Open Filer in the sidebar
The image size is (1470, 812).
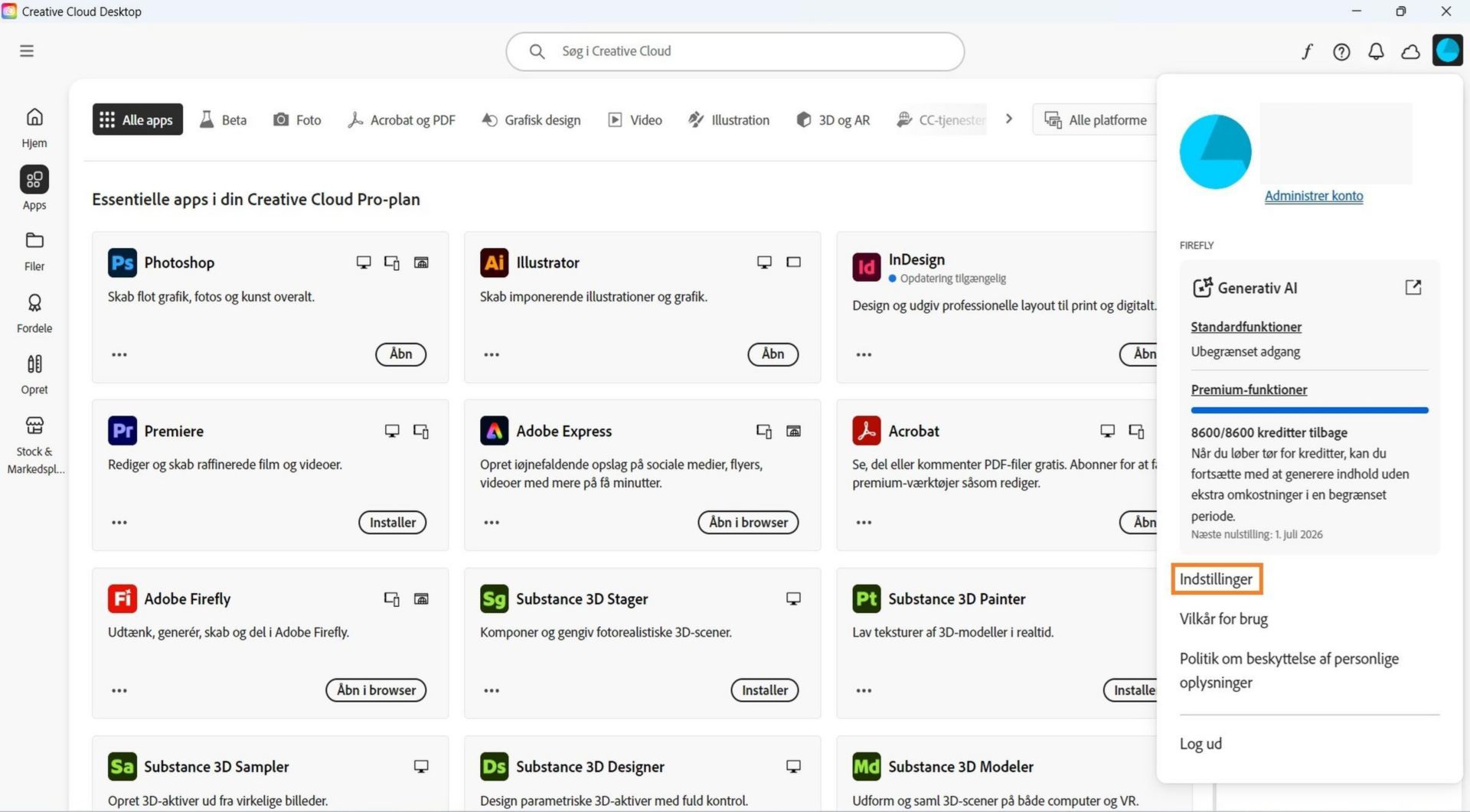(34, 251)
